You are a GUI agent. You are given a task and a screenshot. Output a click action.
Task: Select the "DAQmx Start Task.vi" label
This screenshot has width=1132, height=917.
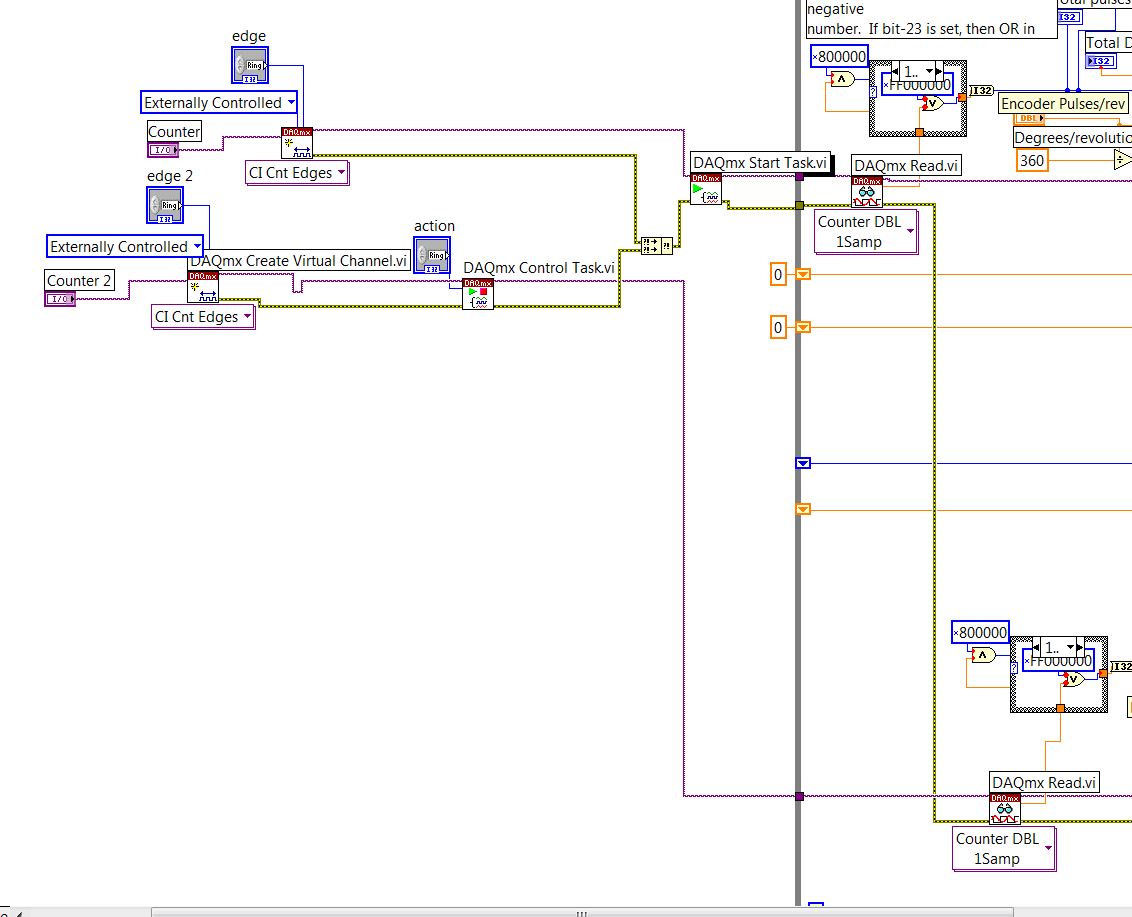pyautogui.click(x=760, y=162)
